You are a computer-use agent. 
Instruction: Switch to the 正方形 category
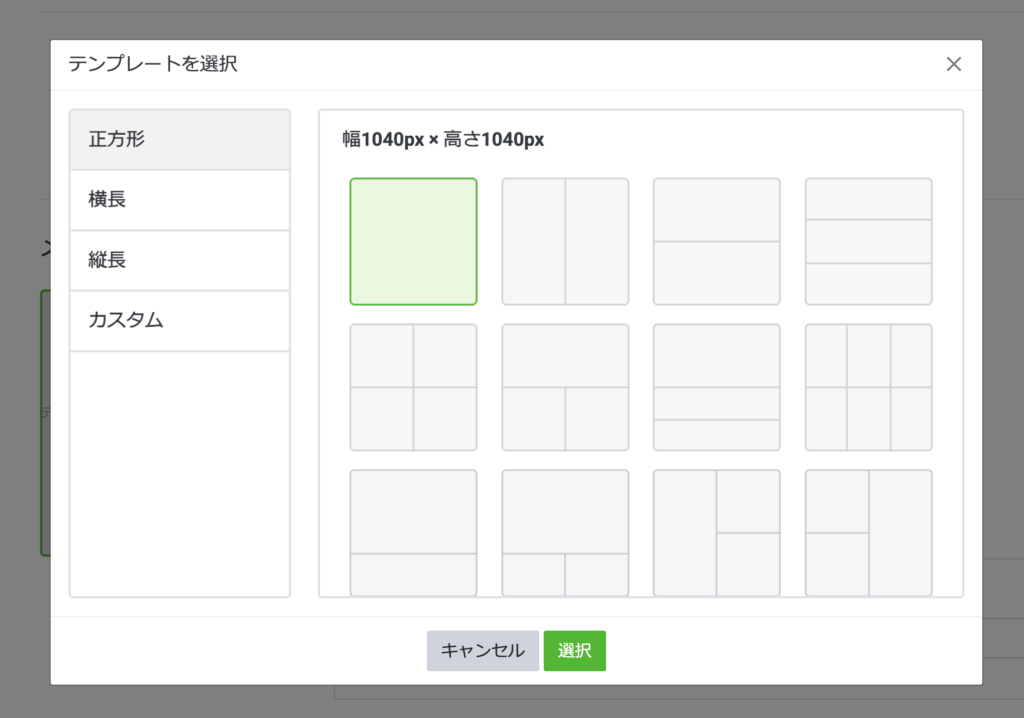[x=179, y=140]
